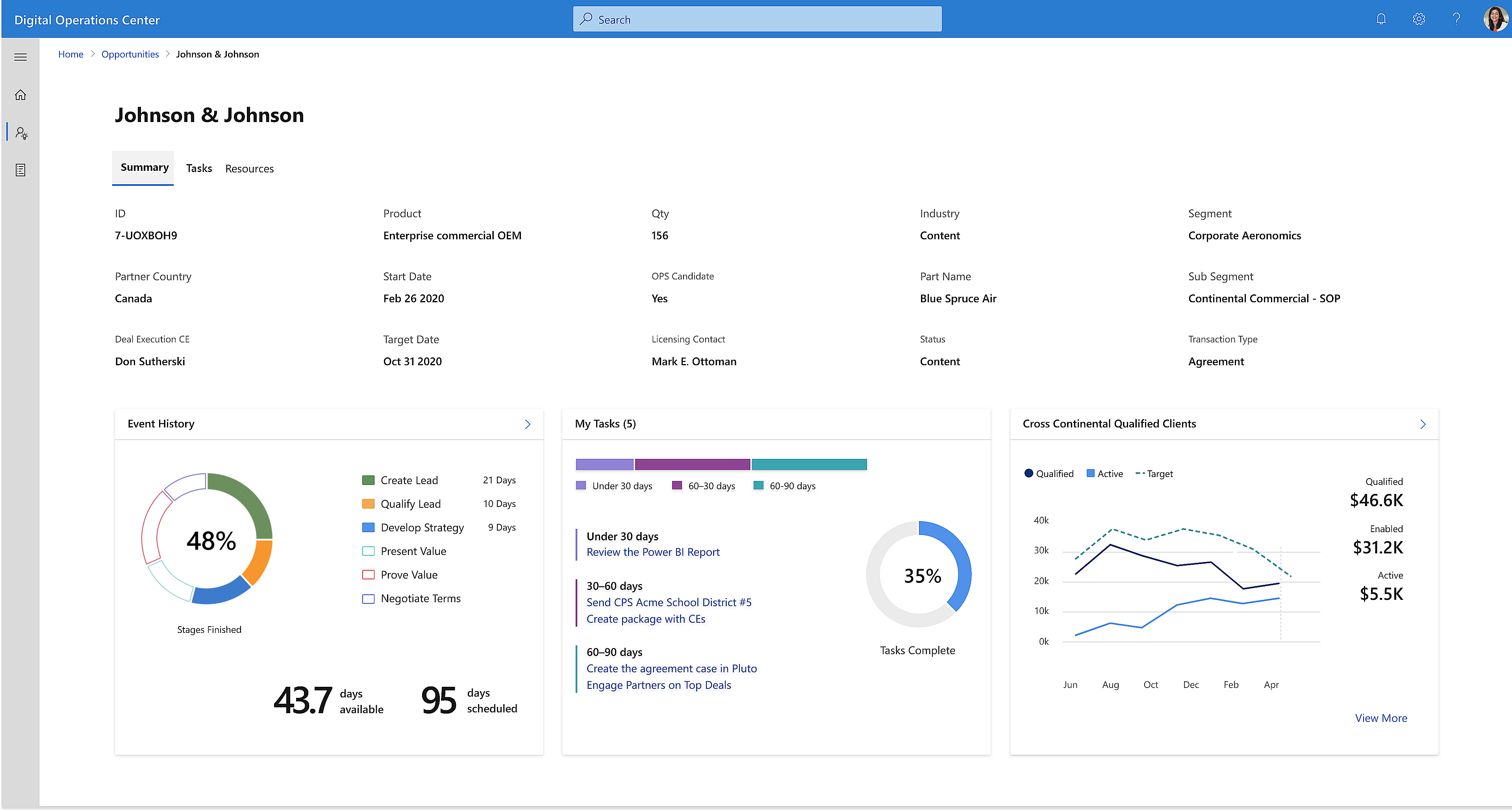Navigate to Opportunities breadcrumb
This screenshot has height=810, width=1512.
(130, 54)
